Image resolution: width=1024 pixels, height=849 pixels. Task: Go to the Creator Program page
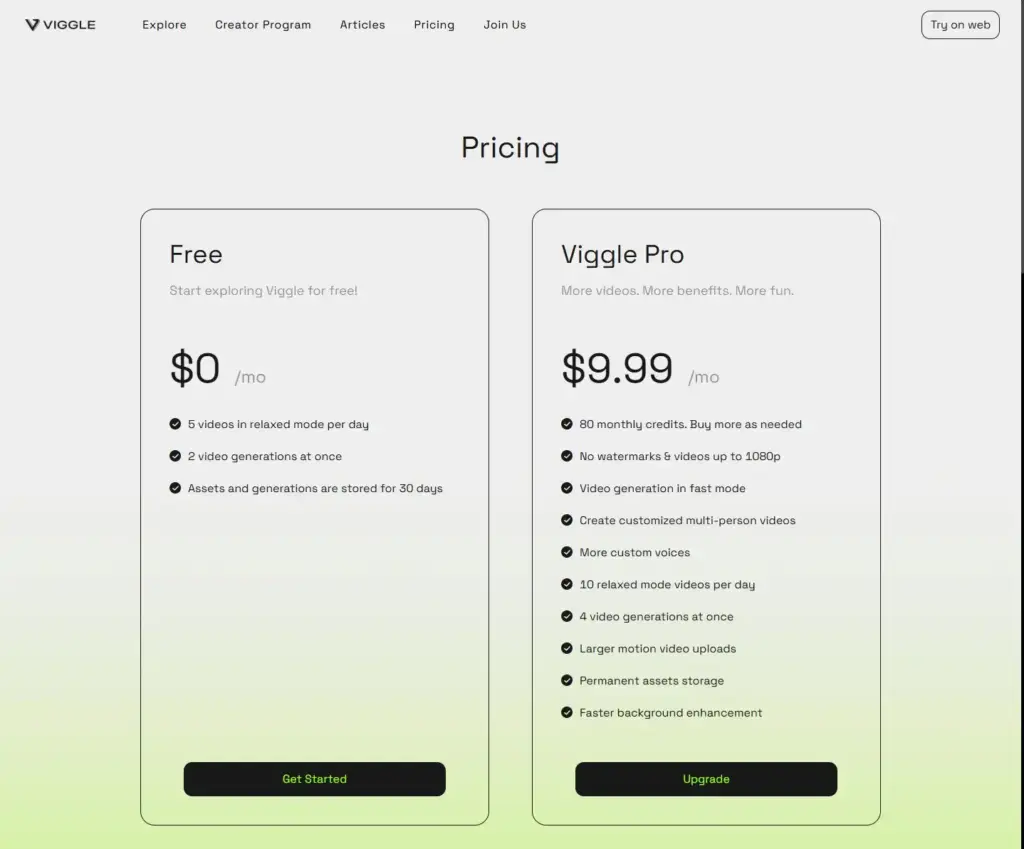[x=263, y=25]
